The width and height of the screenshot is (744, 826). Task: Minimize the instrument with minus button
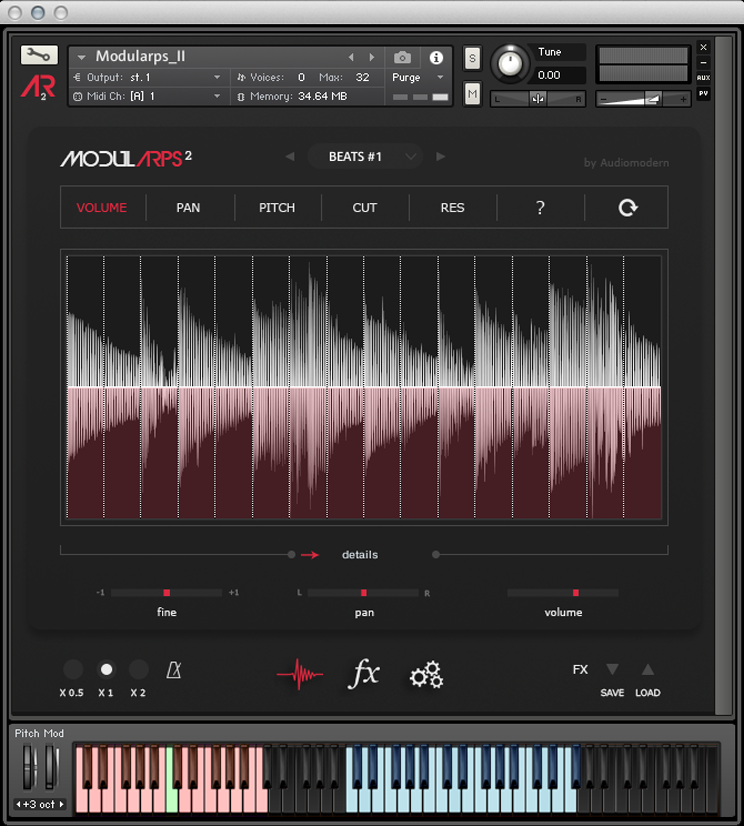click(x=703, y=63)
